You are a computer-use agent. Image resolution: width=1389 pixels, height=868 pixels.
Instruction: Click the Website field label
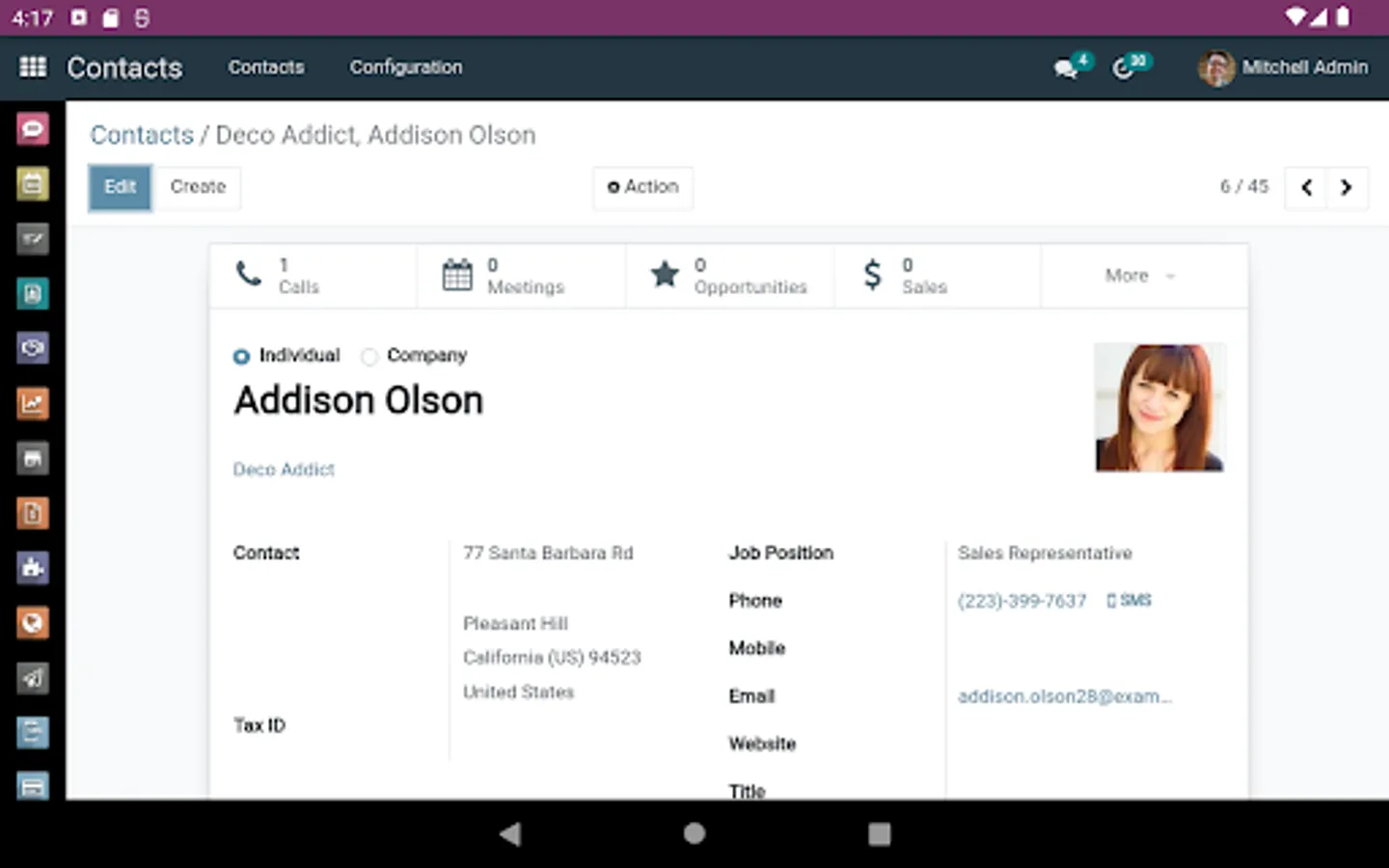coord(762,744)
